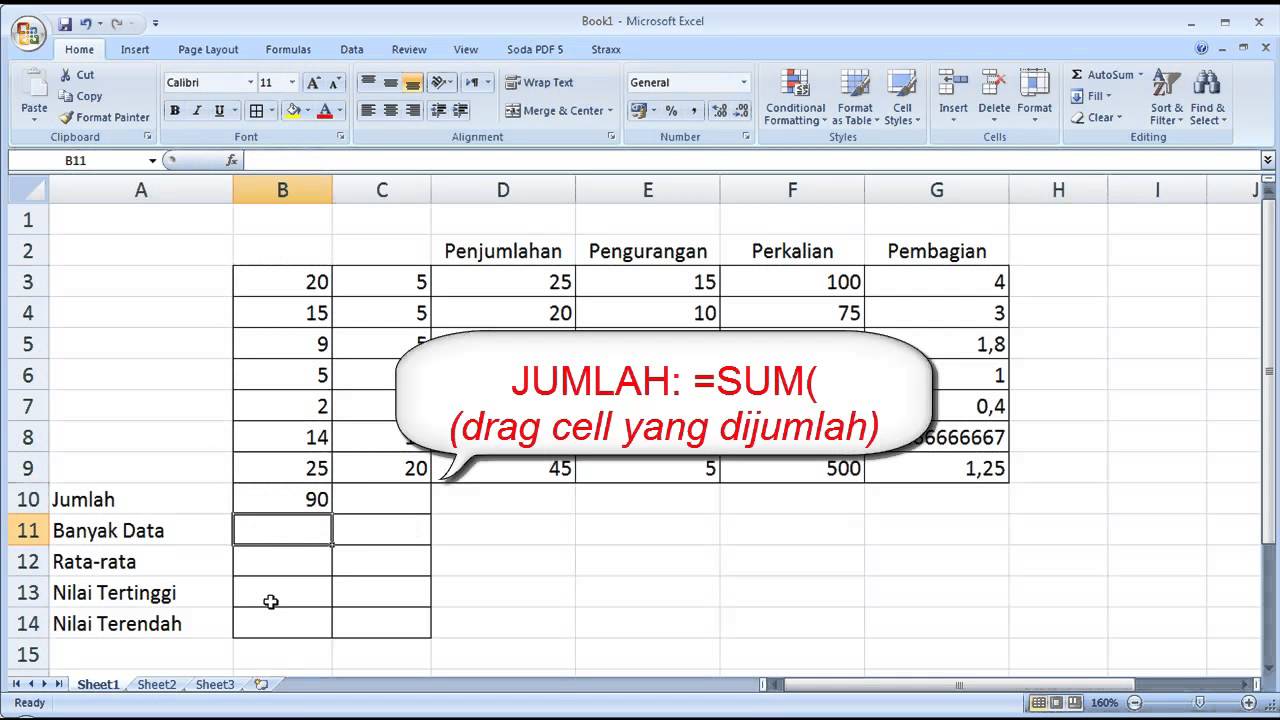Screen dimensions: 1280x720
Task: Expand the Font dialog launcher
Action: click(340, 137)
